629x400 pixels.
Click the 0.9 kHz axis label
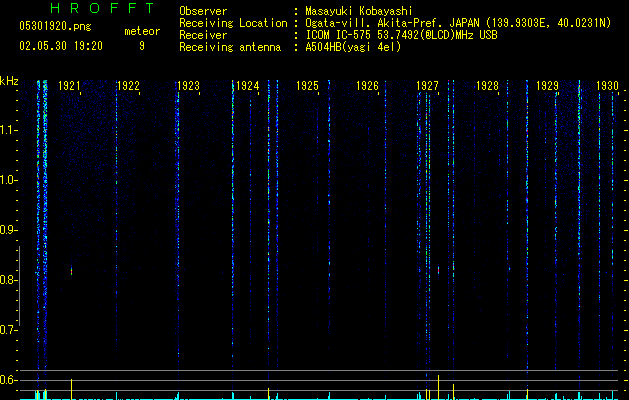coord(8,230)
